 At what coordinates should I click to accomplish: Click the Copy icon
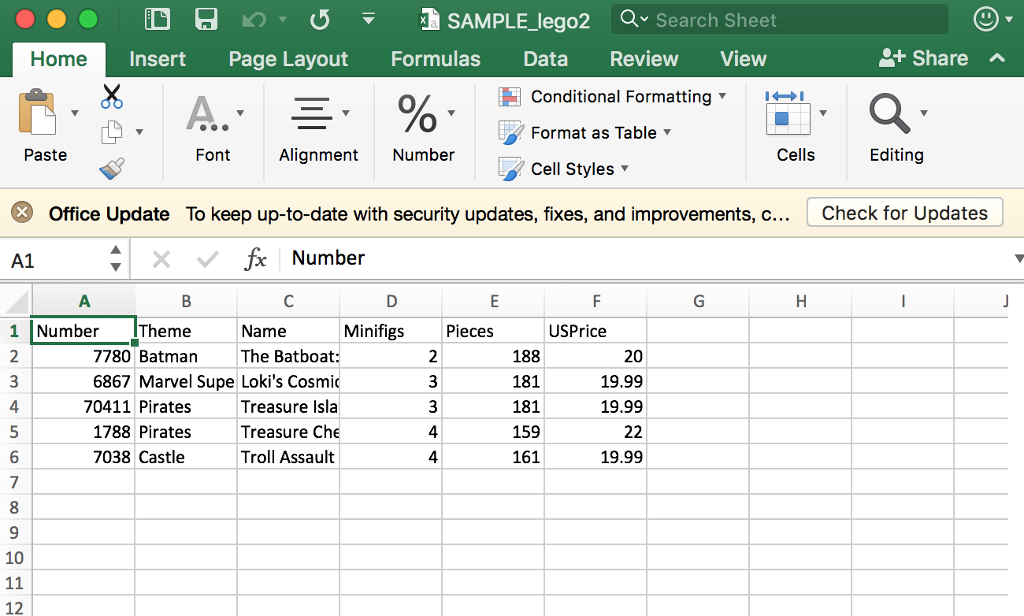point(112,132)
